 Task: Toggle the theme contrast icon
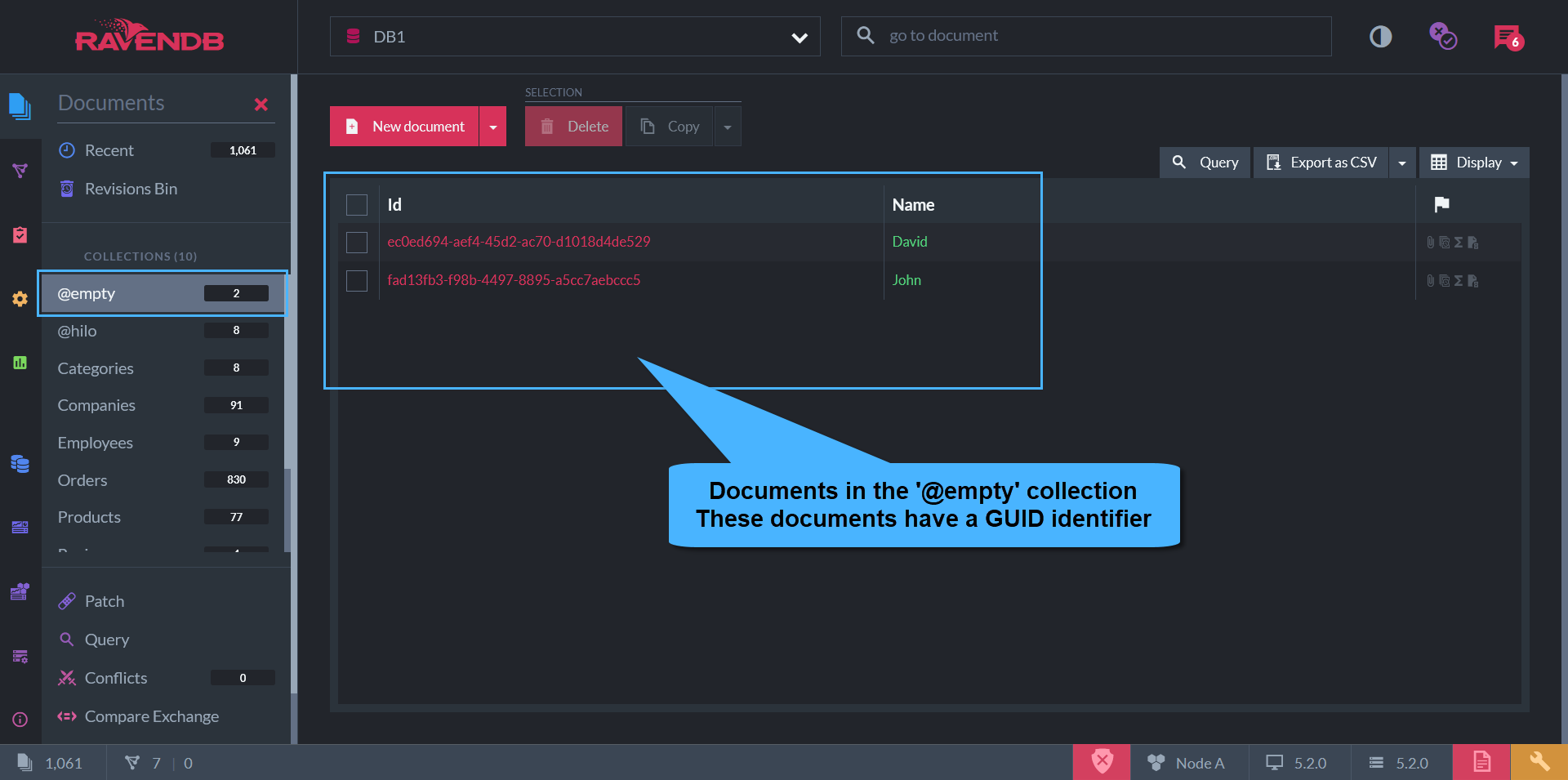point(1380,37)
